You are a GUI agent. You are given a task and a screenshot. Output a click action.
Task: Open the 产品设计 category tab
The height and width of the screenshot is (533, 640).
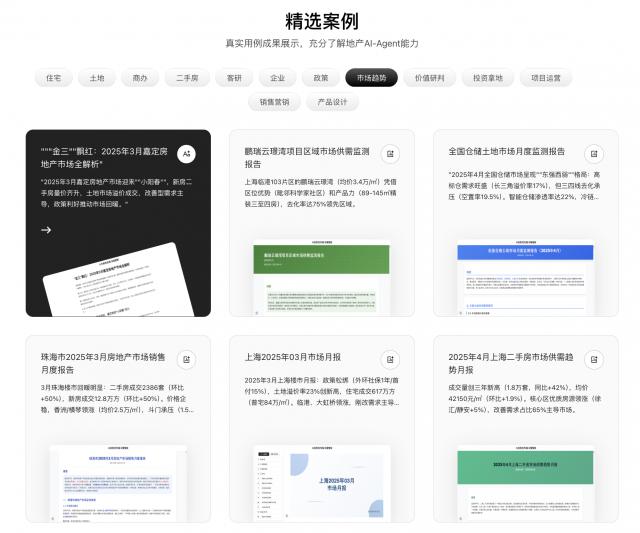click(332, 102)
